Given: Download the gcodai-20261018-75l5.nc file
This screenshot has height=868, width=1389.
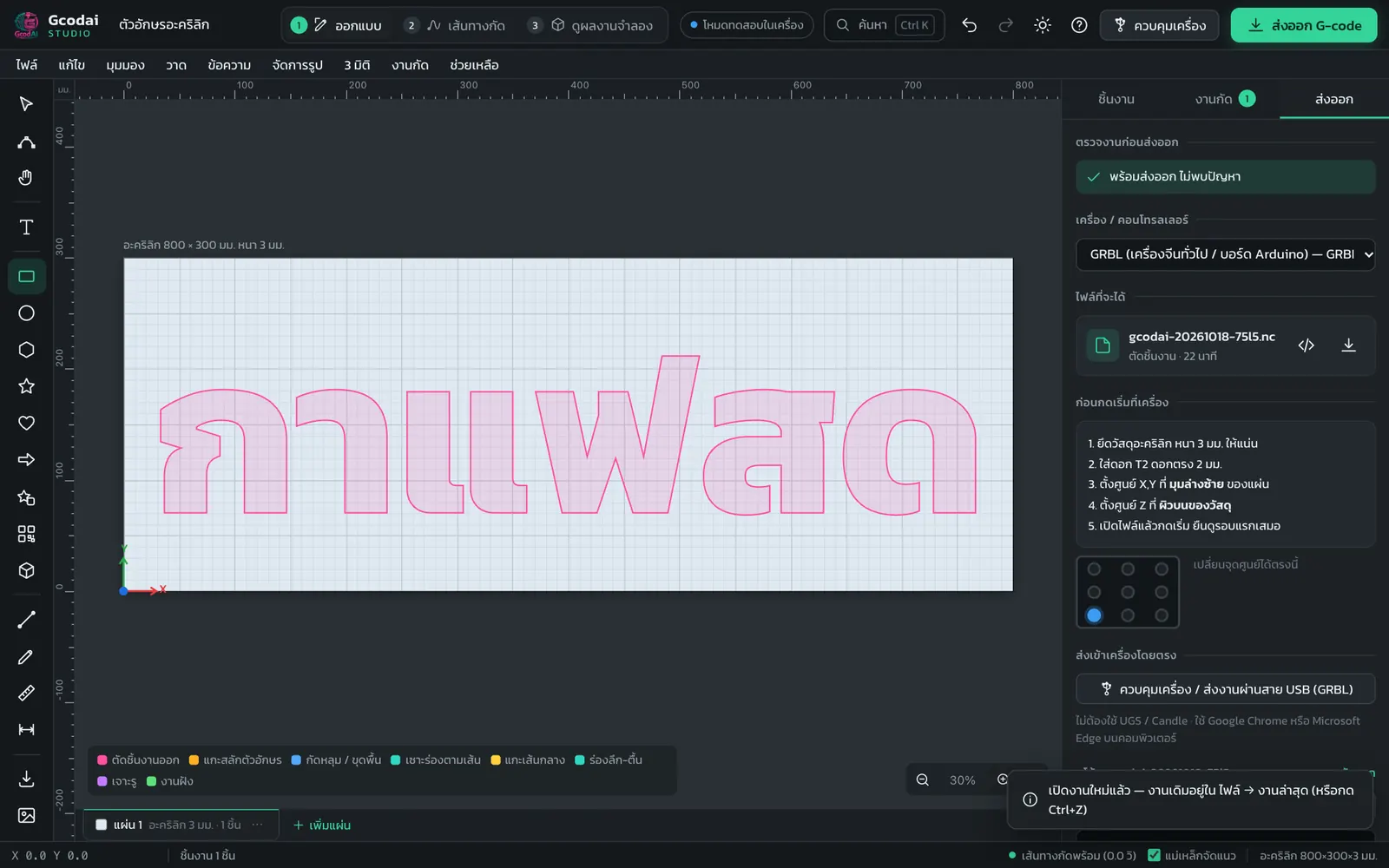Looking at the screenshot, I should point(1348,345).
